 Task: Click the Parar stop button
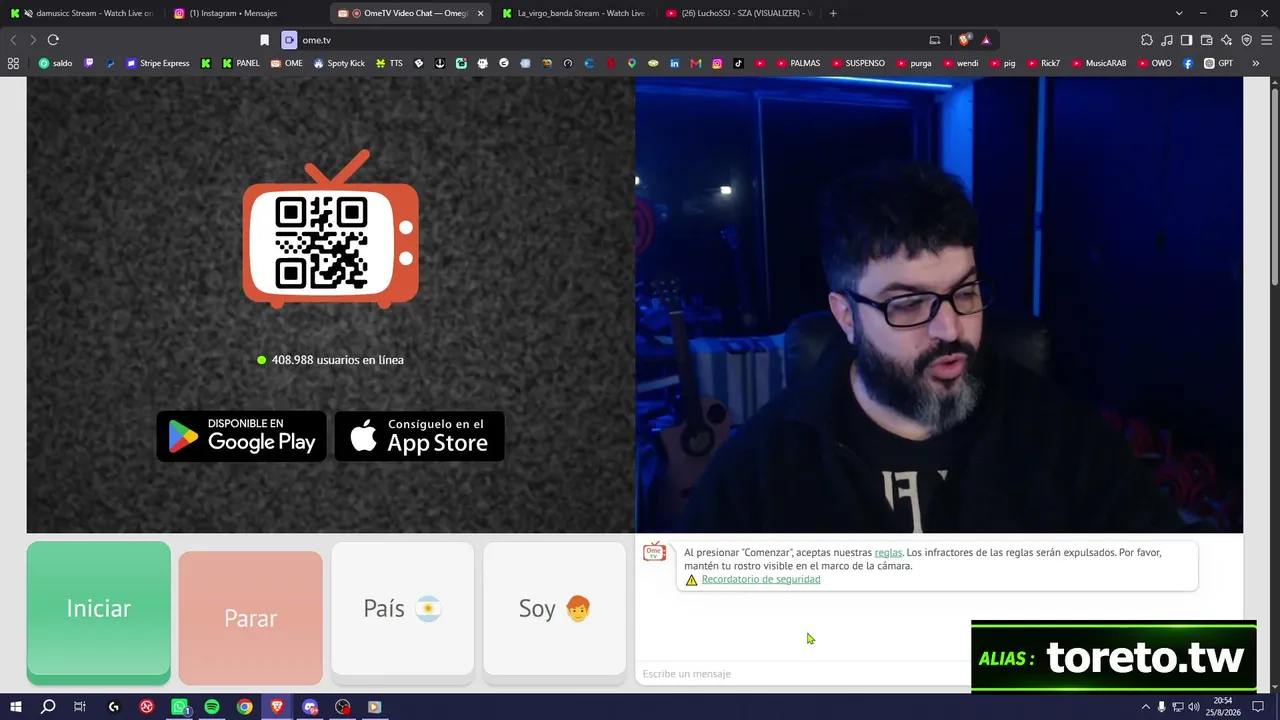click(x=251, y=618)
